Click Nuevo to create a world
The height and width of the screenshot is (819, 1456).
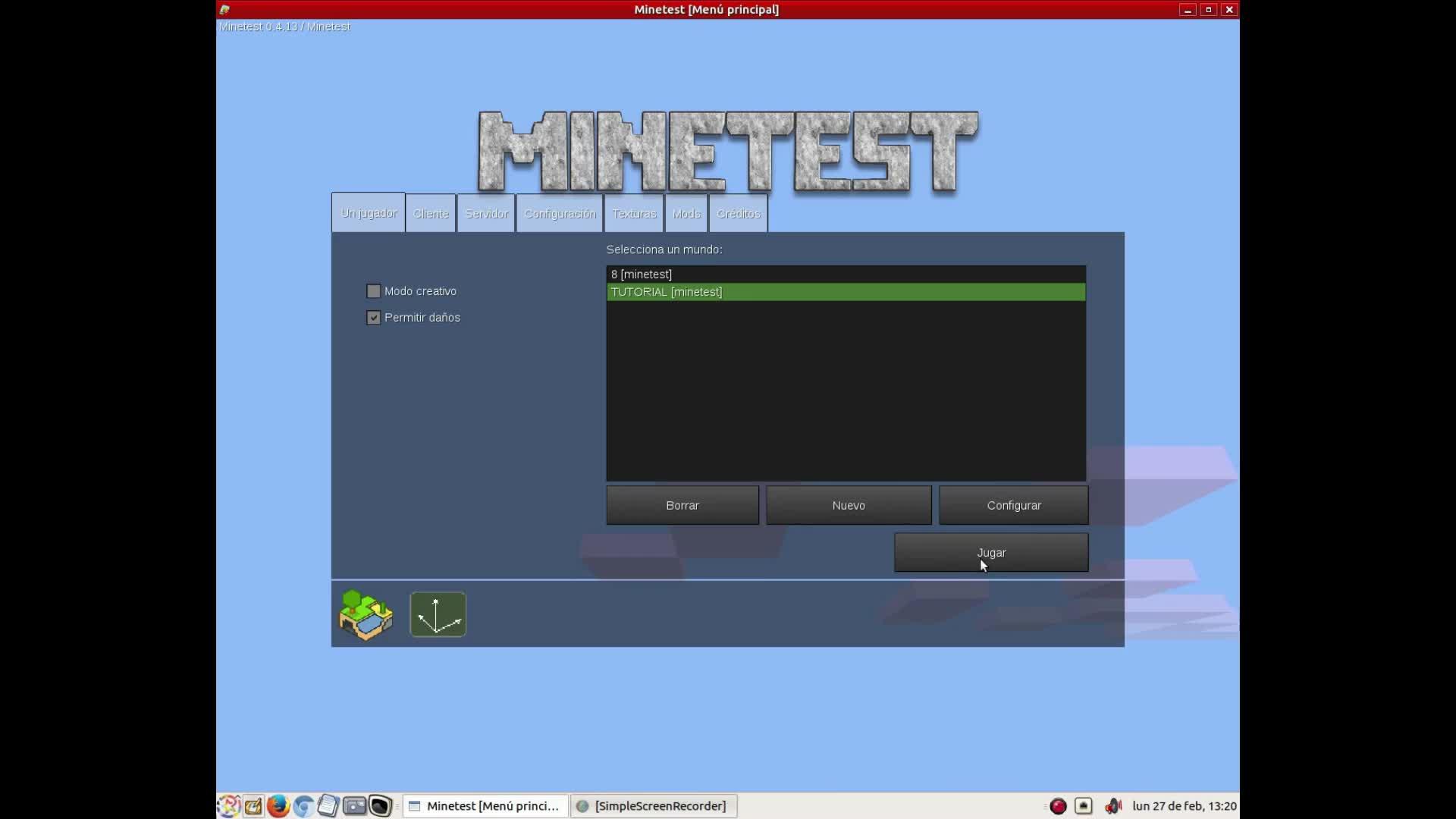coord(848,505)
